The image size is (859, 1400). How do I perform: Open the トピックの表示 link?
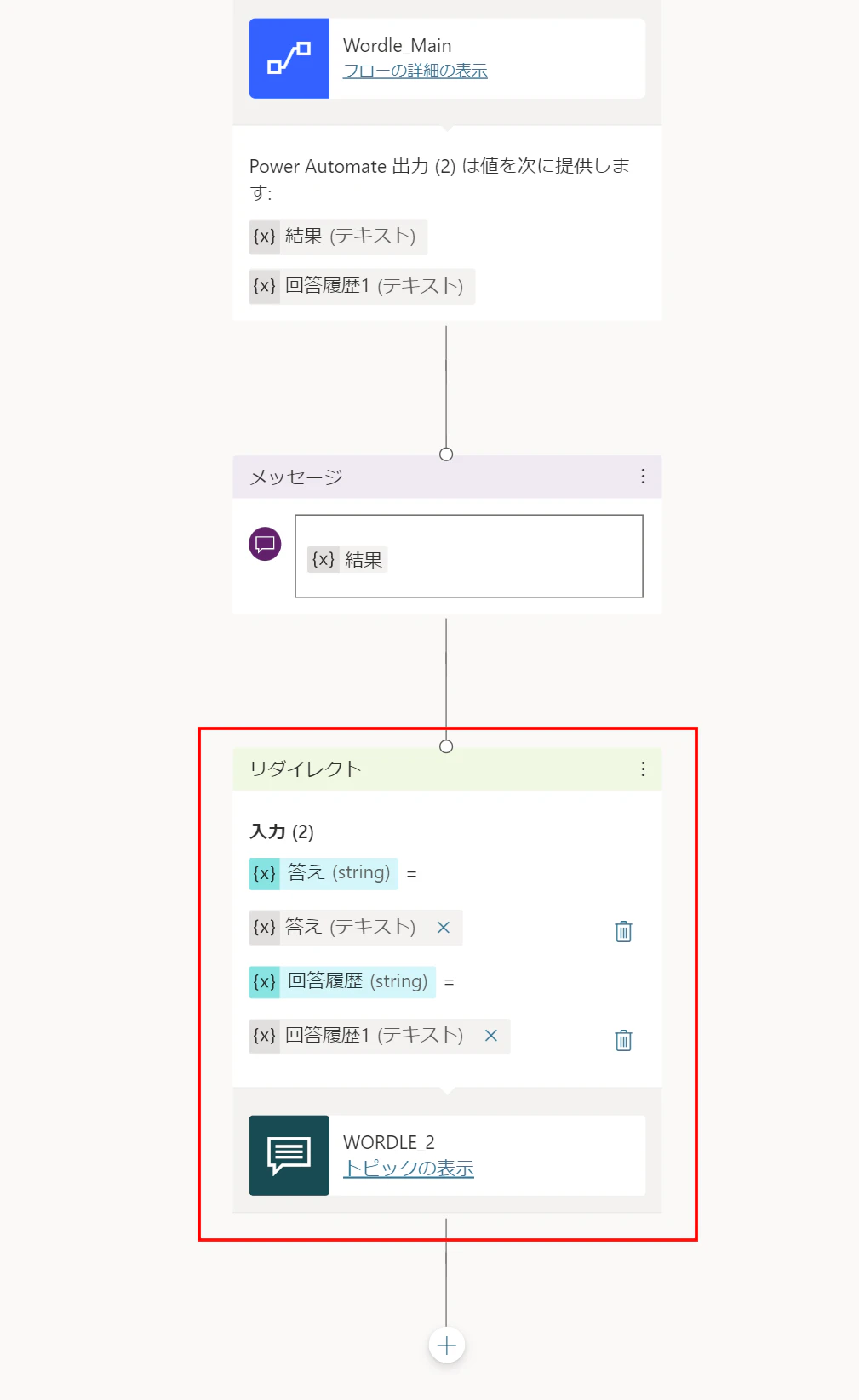click(x=408, y=1169)
